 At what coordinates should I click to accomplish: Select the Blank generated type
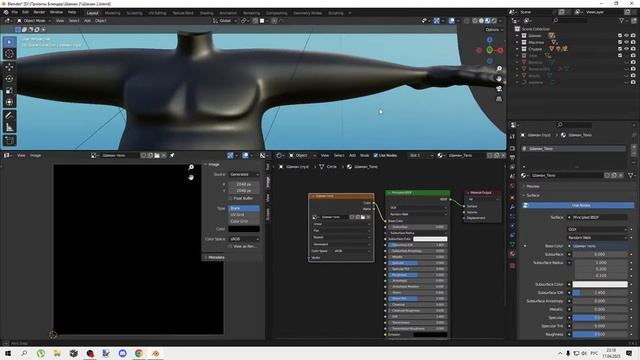tap(244, 208)
